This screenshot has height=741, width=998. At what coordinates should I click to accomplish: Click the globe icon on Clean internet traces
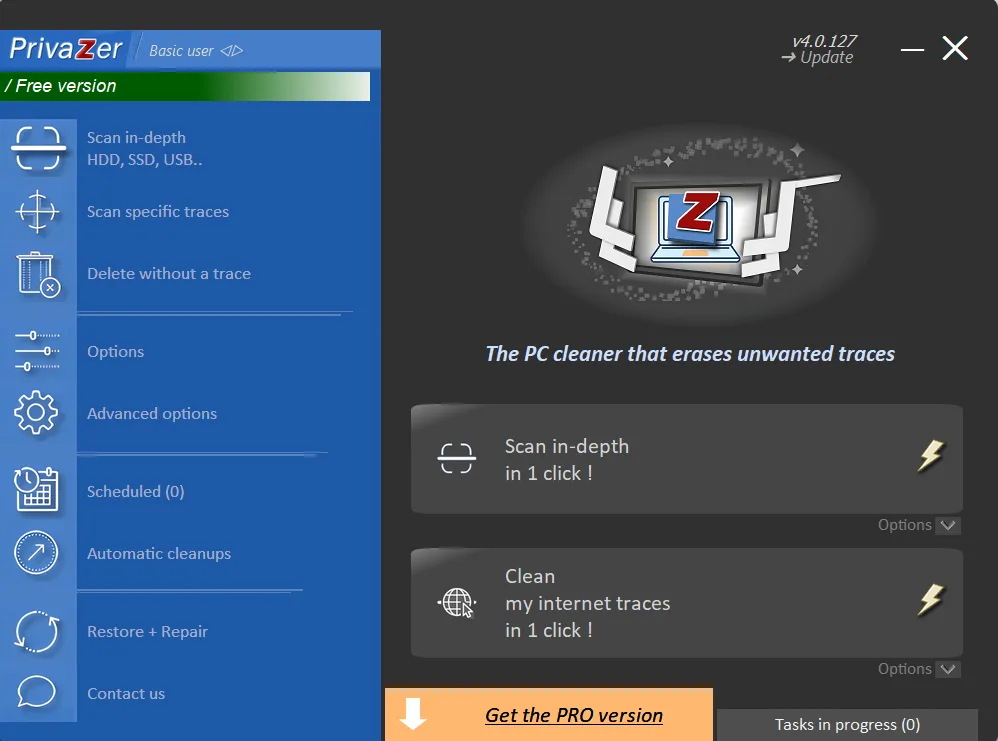pos(457,602)
